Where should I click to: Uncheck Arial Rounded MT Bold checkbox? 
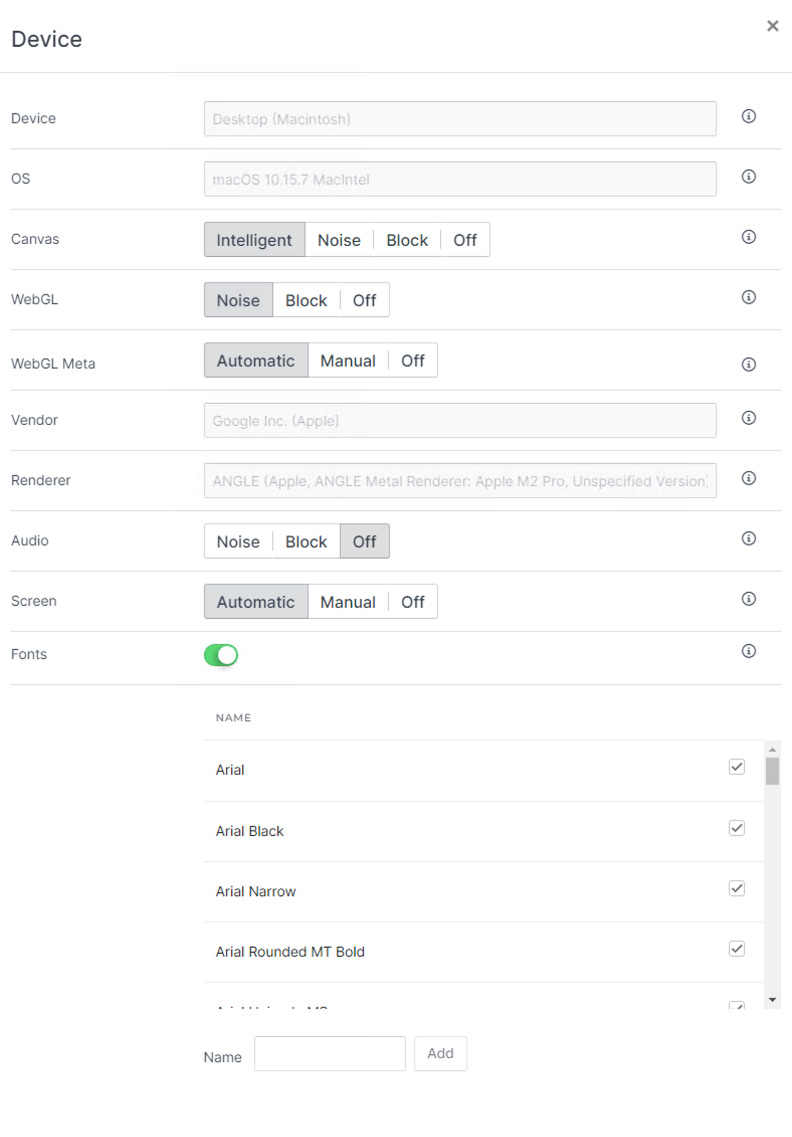tap(736, 948)
